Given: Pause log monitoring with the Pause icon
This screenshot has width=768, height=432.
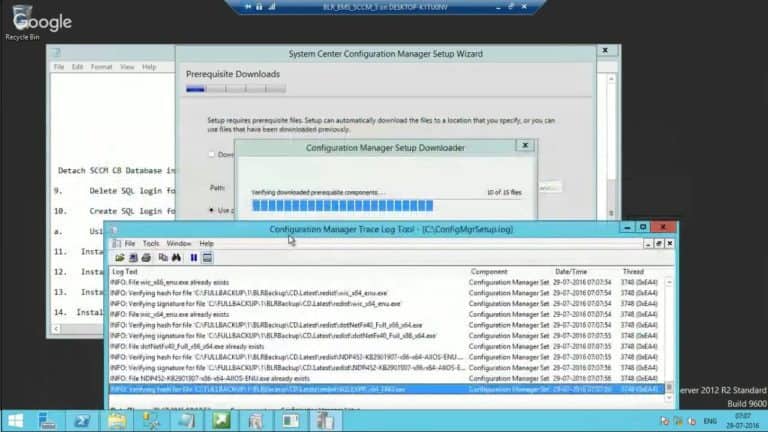Looking at the screenshot, I should point(194,258).
